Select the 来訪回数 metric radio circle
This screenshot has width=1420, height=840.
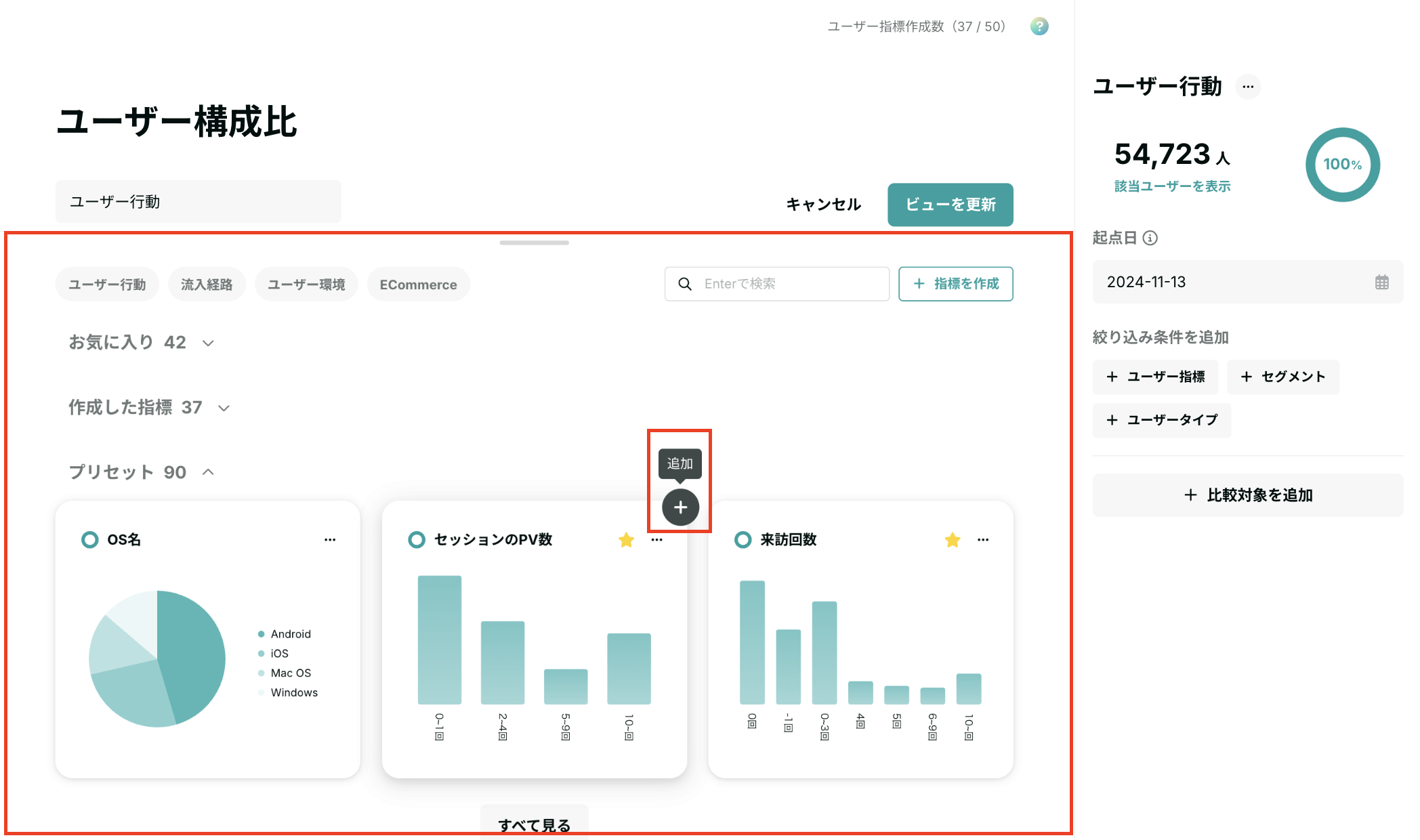tap(743, 540)
